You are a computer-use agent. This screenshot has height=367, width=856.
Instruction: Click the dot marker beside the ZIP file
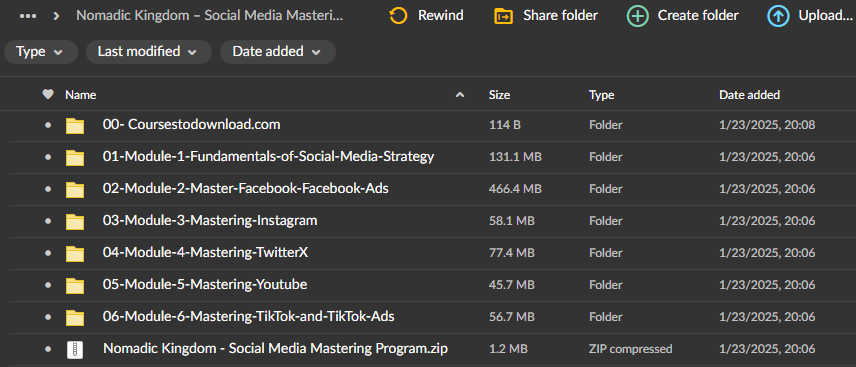coord(48,348)
